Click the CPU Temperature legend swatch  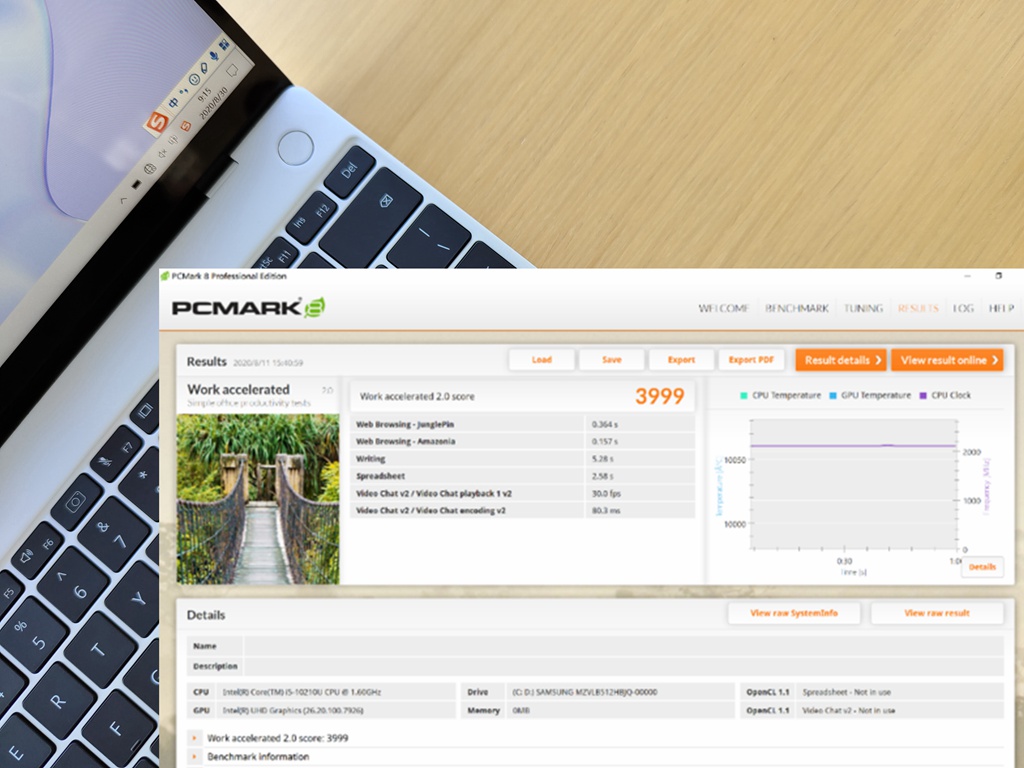coord(744,396)
